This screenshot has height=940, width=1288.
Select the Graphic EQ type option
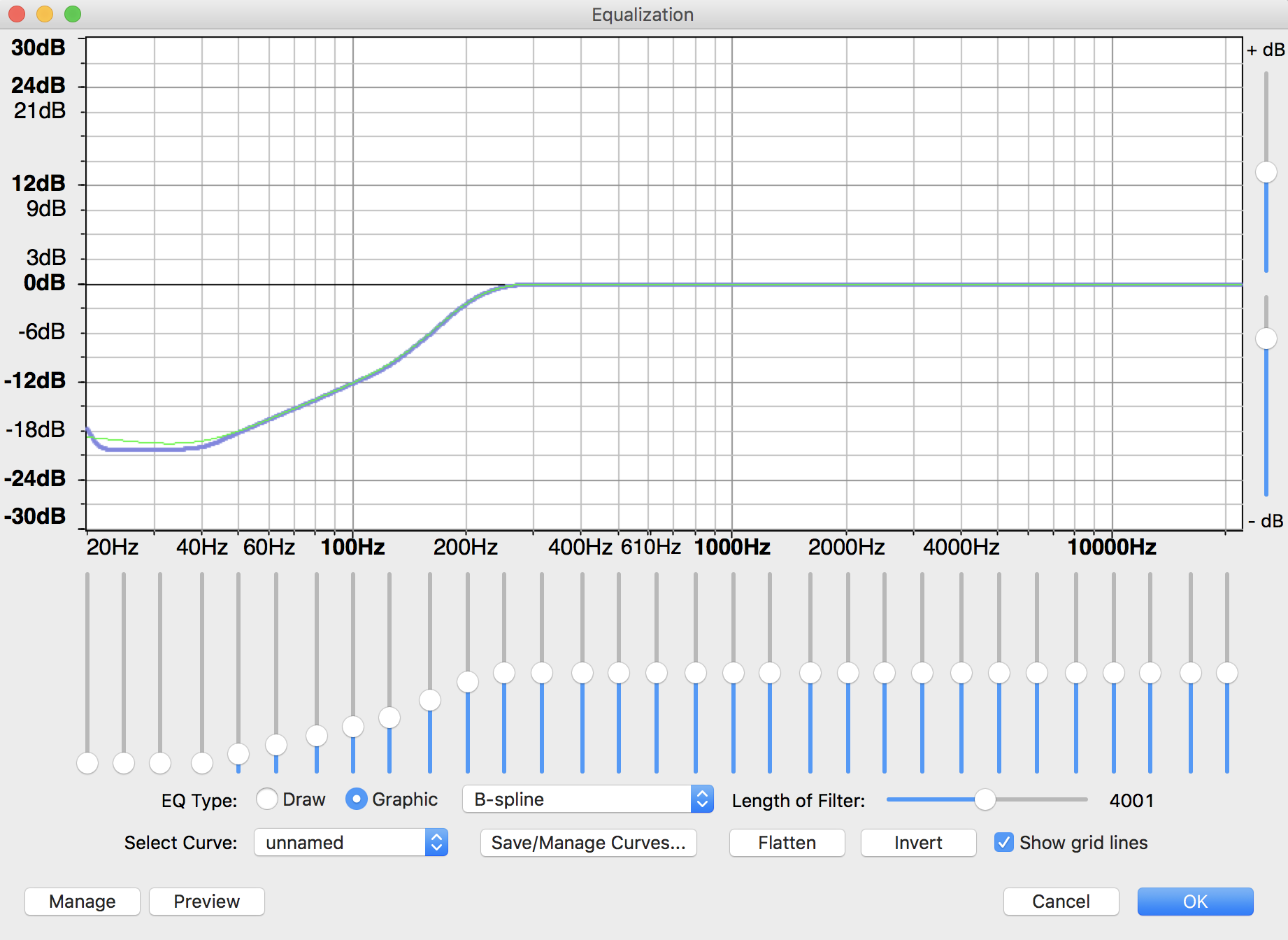click(x=356, y=799)
